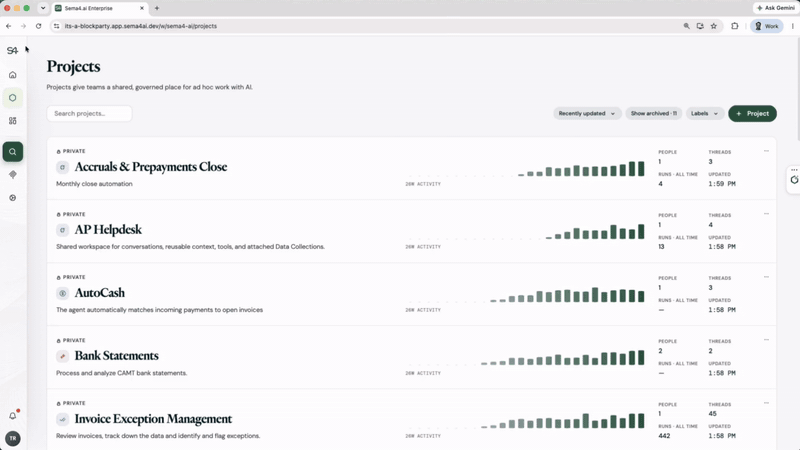
Task: Open the TR user avatar
Action: 13,438
